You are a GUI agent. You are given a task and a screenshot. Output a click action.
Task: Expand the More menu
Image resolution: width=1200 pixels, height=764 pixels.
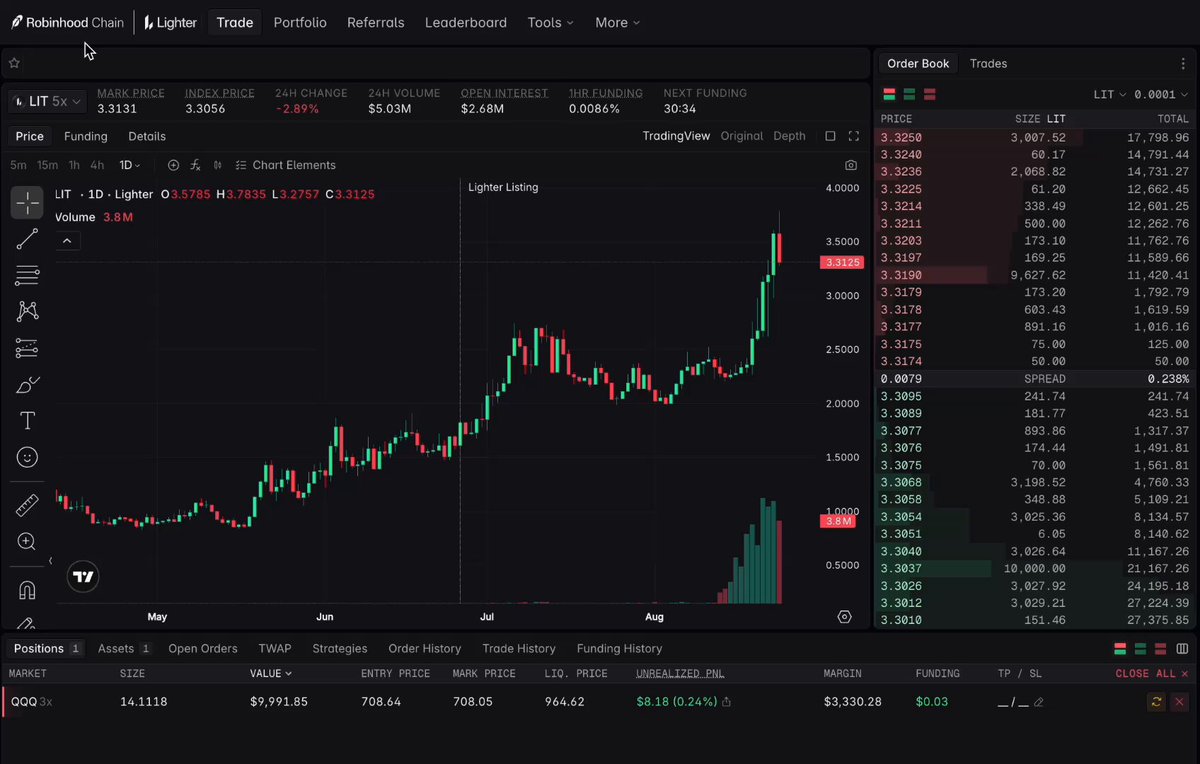[x=618, y=22]
